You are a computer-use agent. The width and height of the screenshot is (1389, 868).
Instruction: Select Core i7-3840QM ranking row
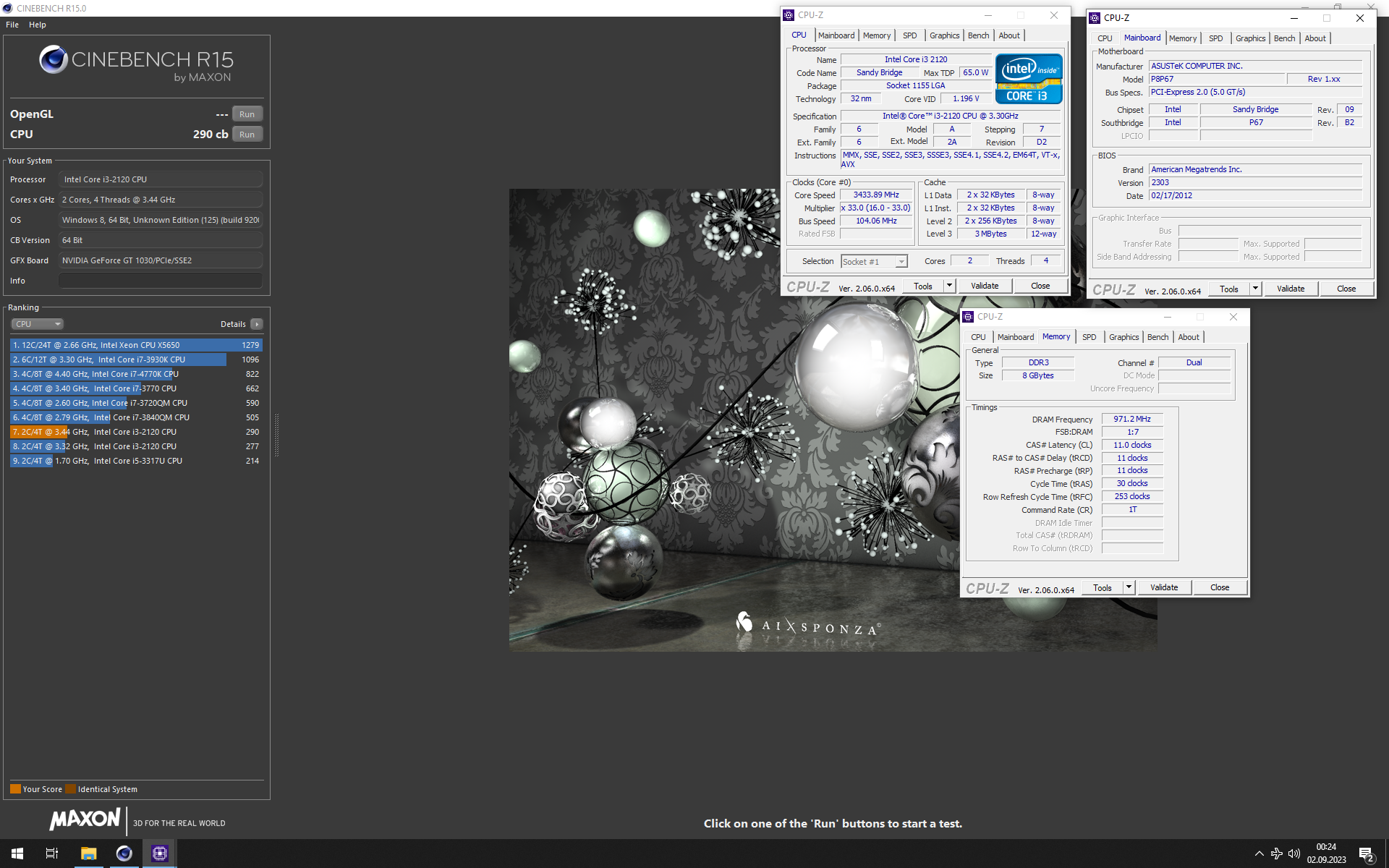[136, 417]
